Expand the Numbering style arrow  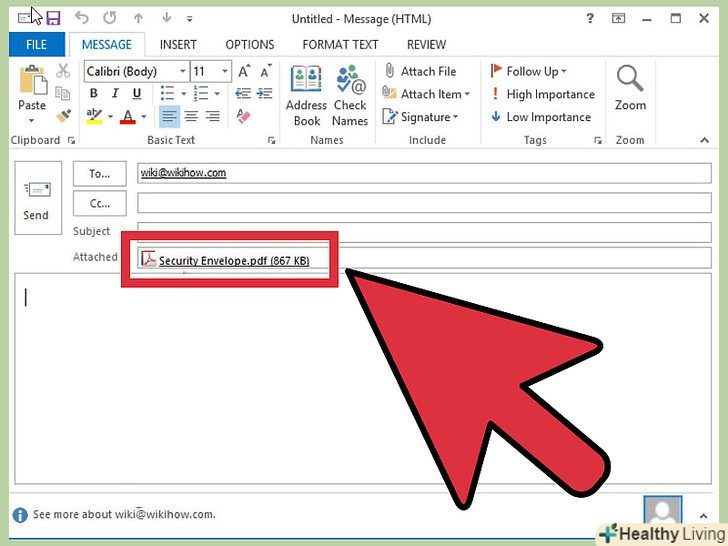(x=217, y=94)
